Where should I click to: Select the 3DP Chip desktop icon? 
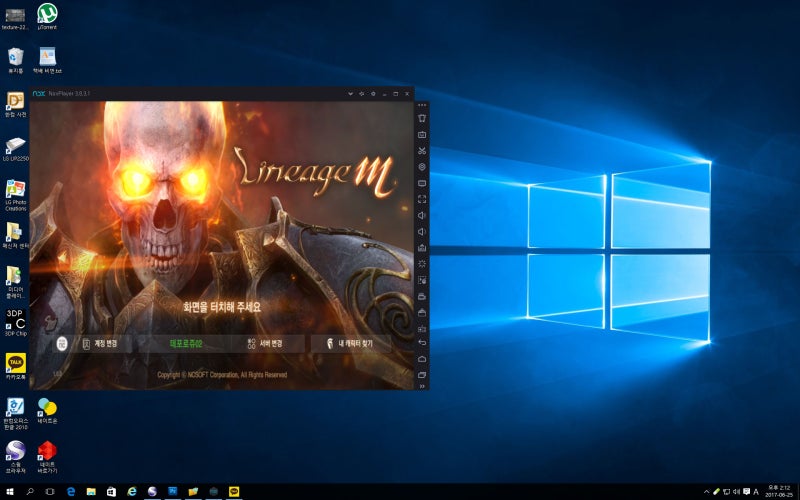[x=15, y=323]
